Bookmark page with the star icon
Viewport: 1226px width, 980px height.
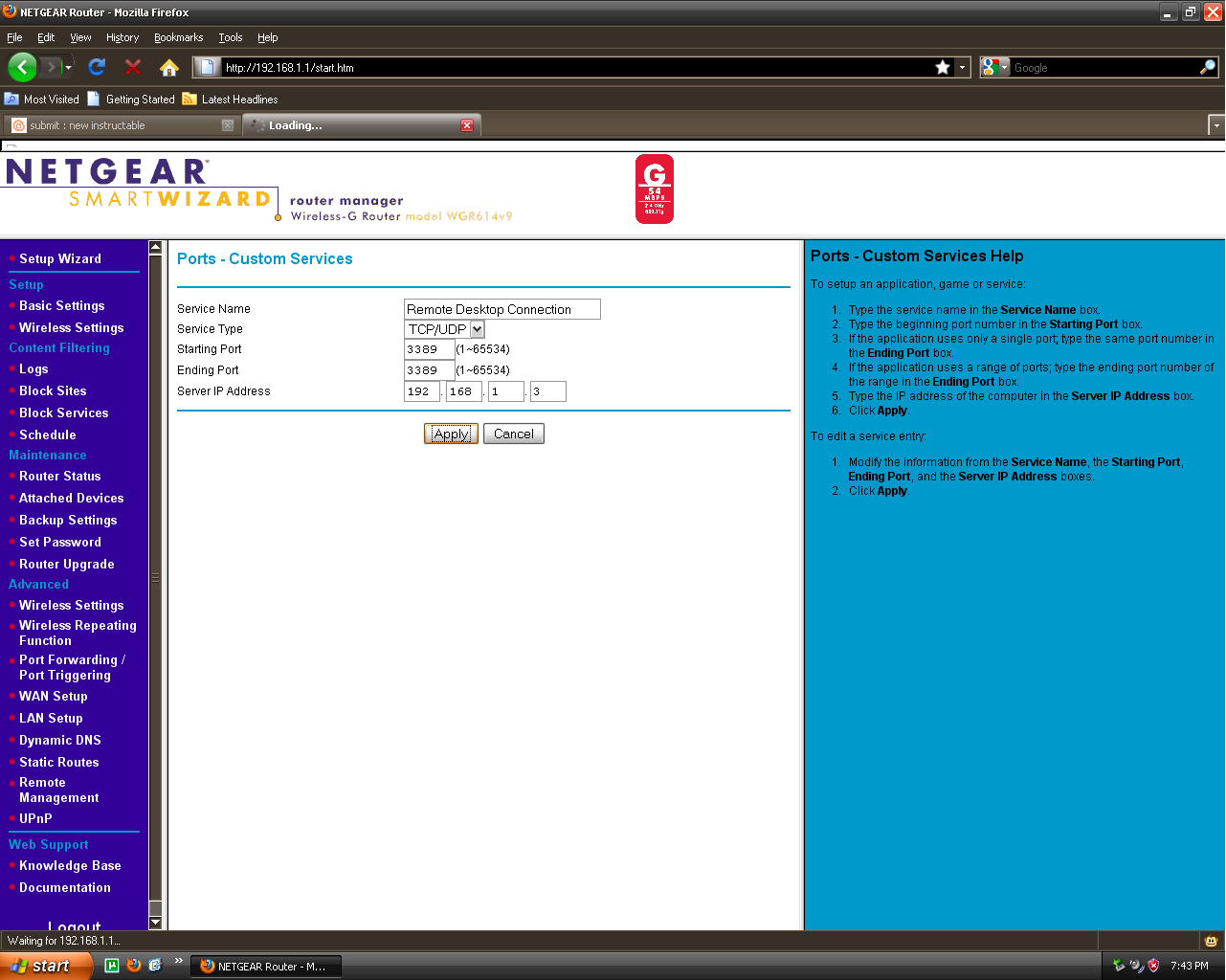[943, 67]
